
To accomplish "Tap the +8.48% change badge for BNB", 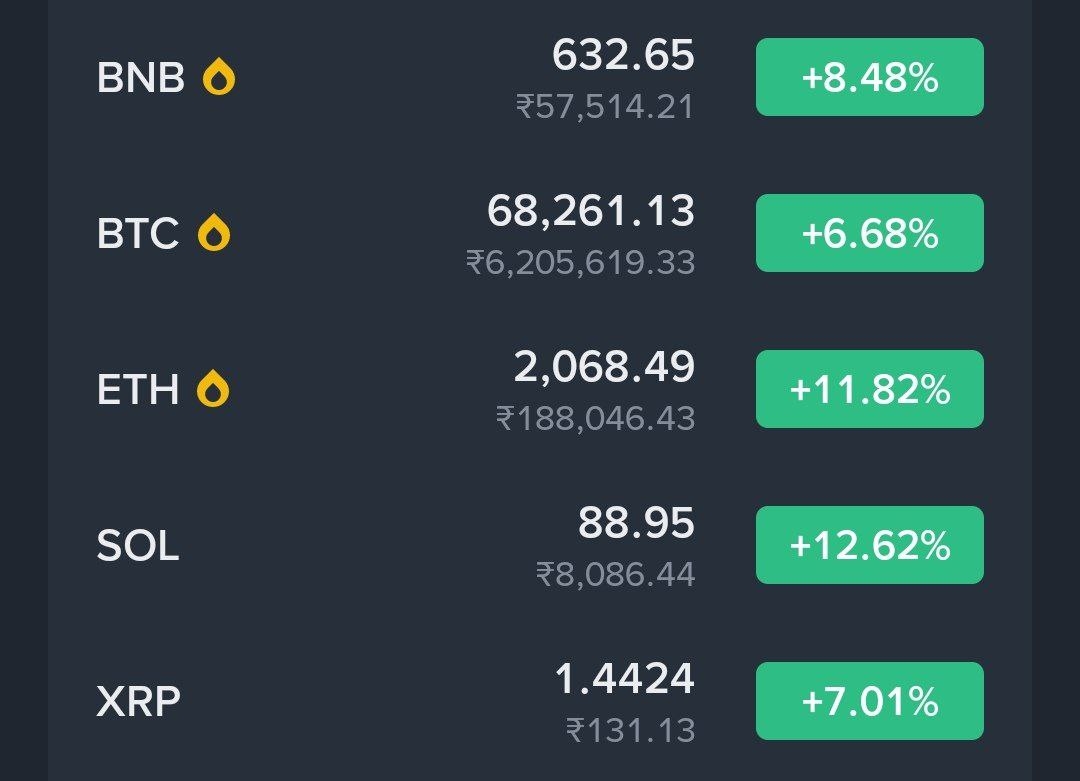I will tap(869, 77).
